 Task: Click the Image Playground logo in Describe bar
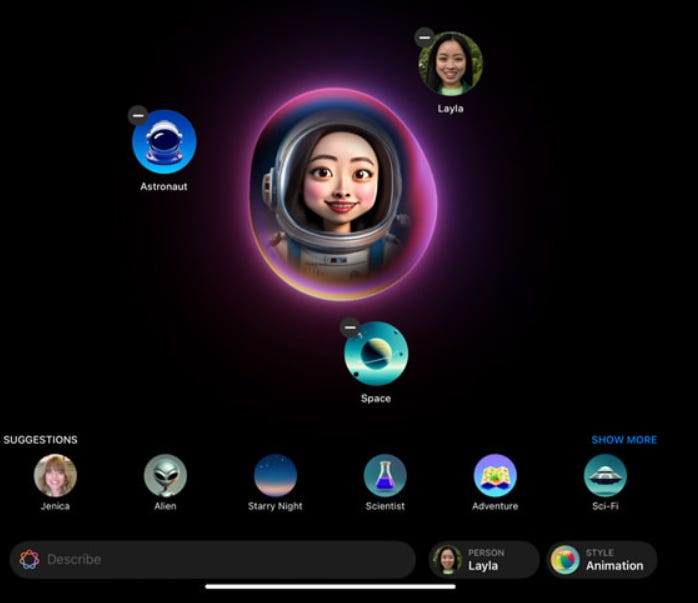pyautogui.click(x=29, y=559)
